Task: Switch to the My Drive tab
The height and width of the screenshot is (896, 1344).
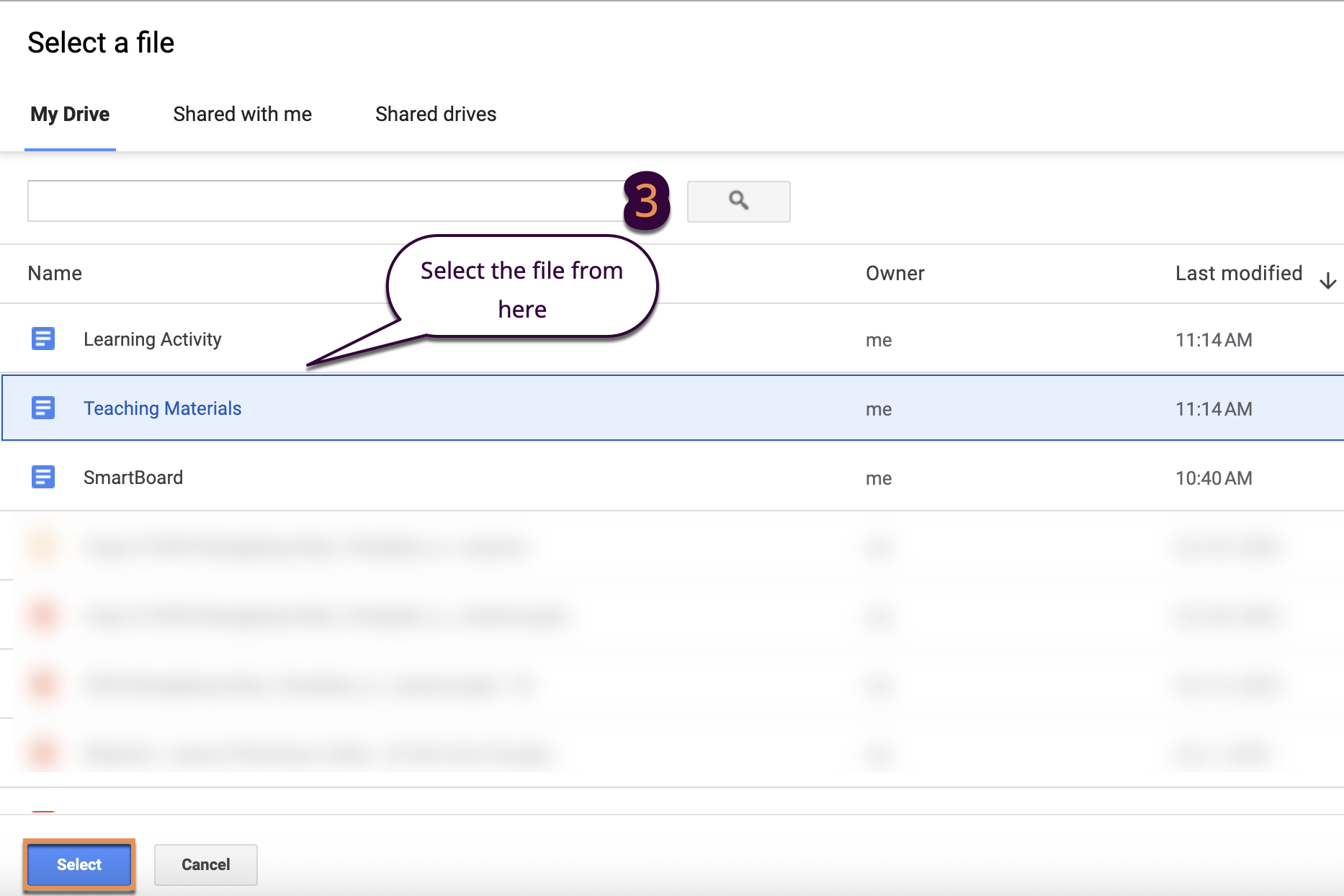Action: [x=70, y=115]
